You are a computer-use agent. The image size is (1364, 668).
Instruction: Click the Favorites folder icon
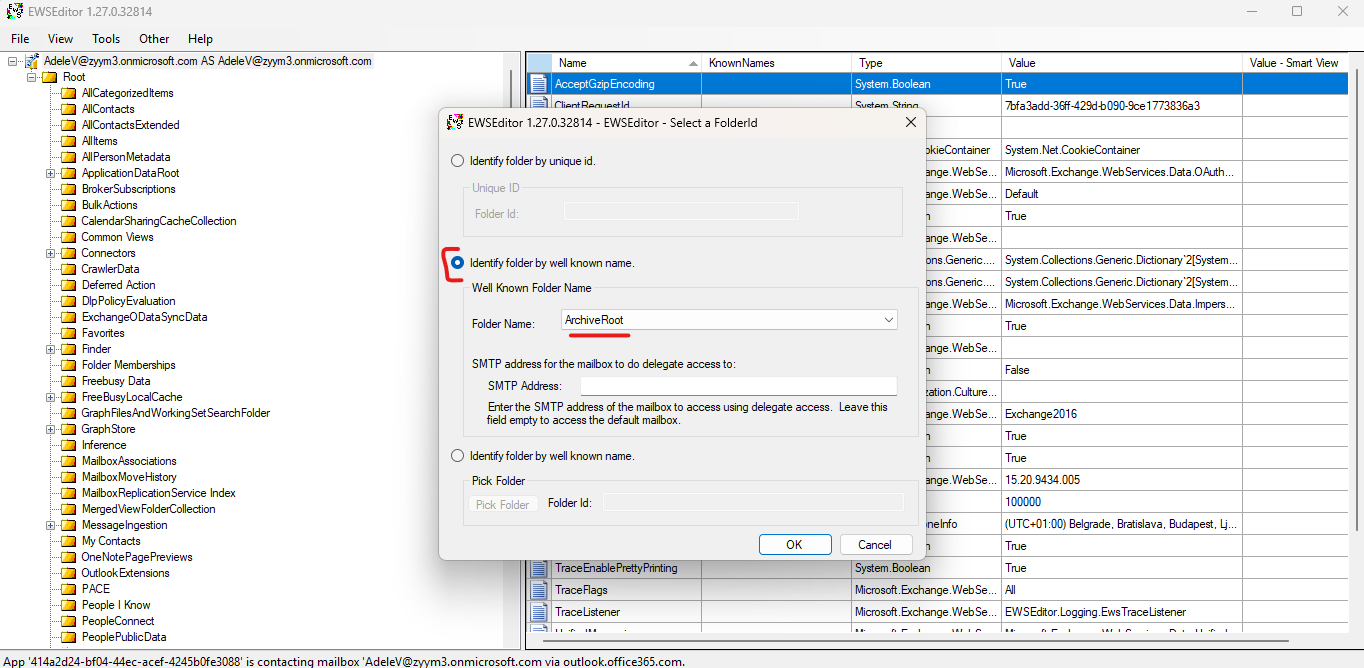[69, 333]
